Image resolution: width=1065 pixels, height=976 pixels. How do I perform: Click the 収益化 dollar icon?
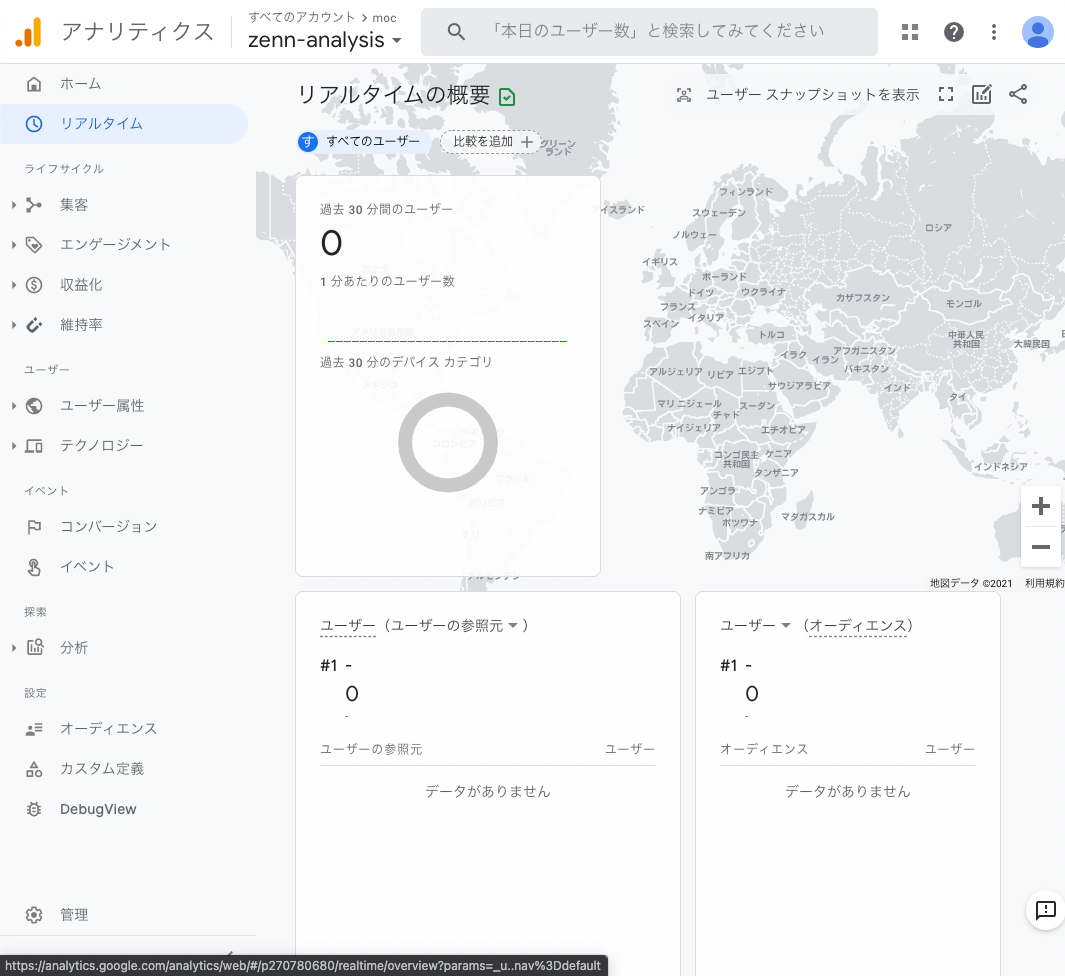click(34, 285)
